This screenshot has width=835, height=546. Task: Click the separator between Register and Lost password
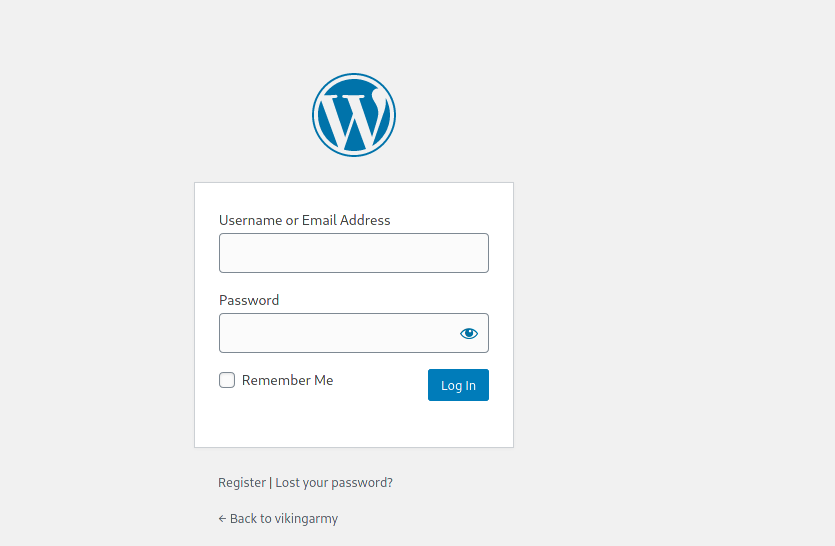point(270,482)
